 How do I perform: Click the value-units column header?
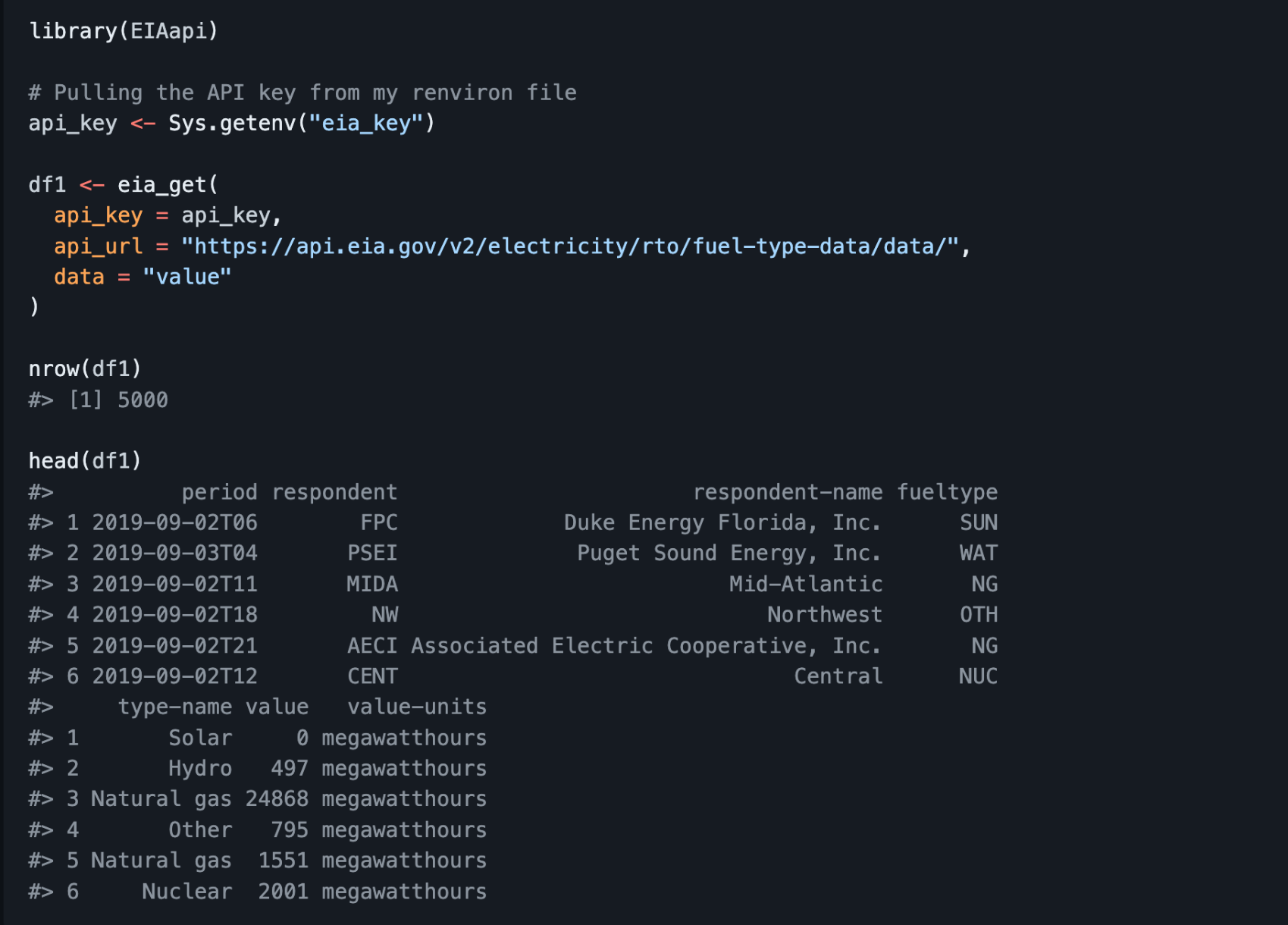tap(416, 707)
